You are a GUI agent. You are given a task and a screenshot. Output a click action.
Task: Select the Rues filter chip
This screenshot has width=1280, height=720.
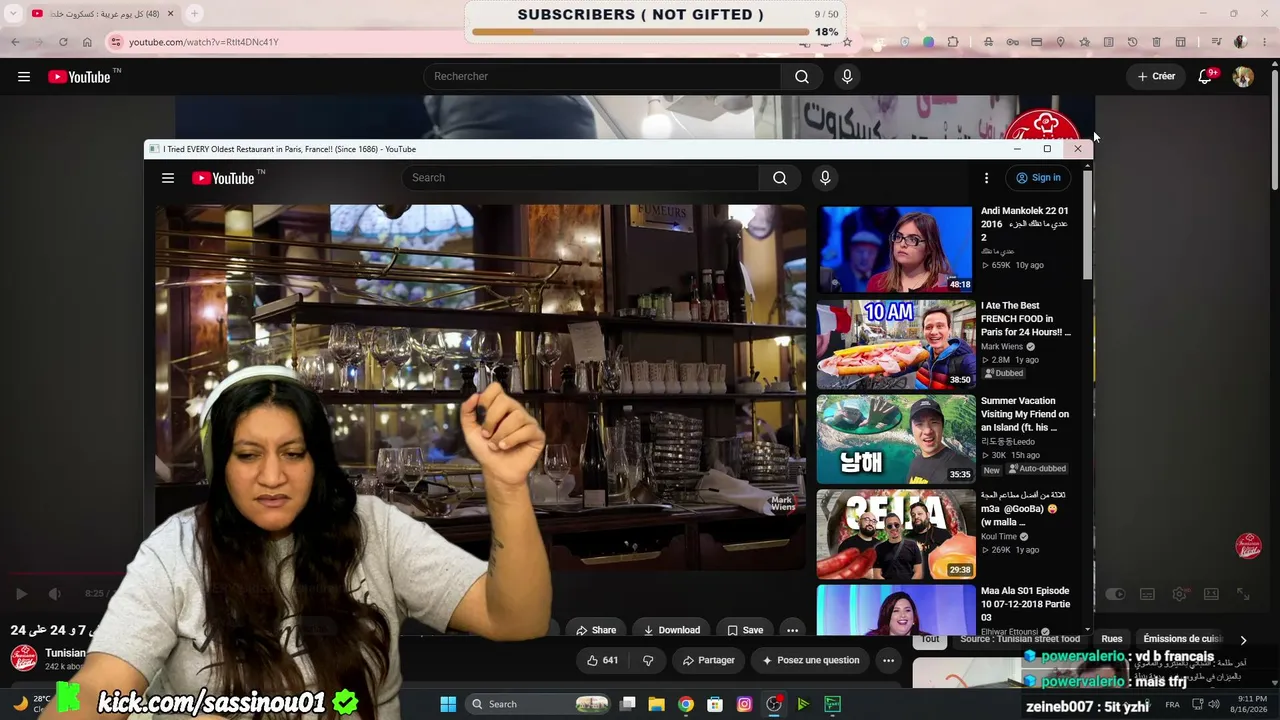(1112, 639)
